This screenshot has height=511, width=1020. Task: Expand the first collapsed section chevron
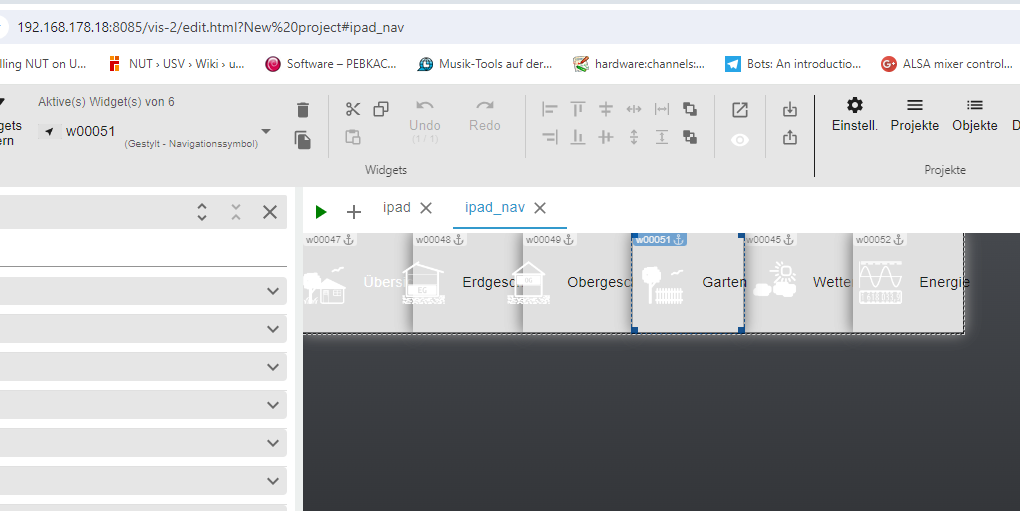[x=273, y=291]
